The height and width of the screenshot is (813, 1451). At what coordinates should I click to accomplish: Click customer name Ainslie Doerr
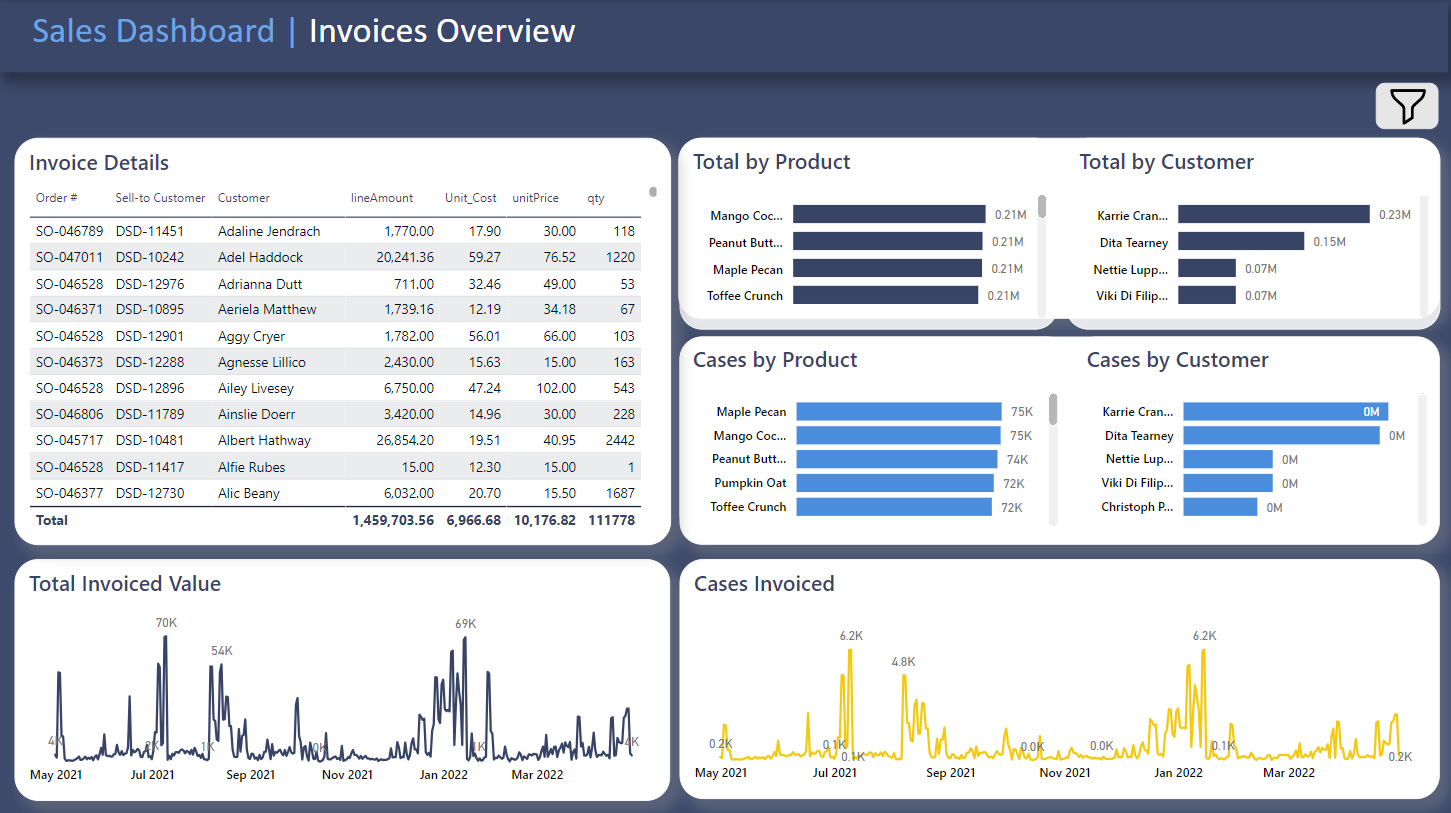[257, 414]
